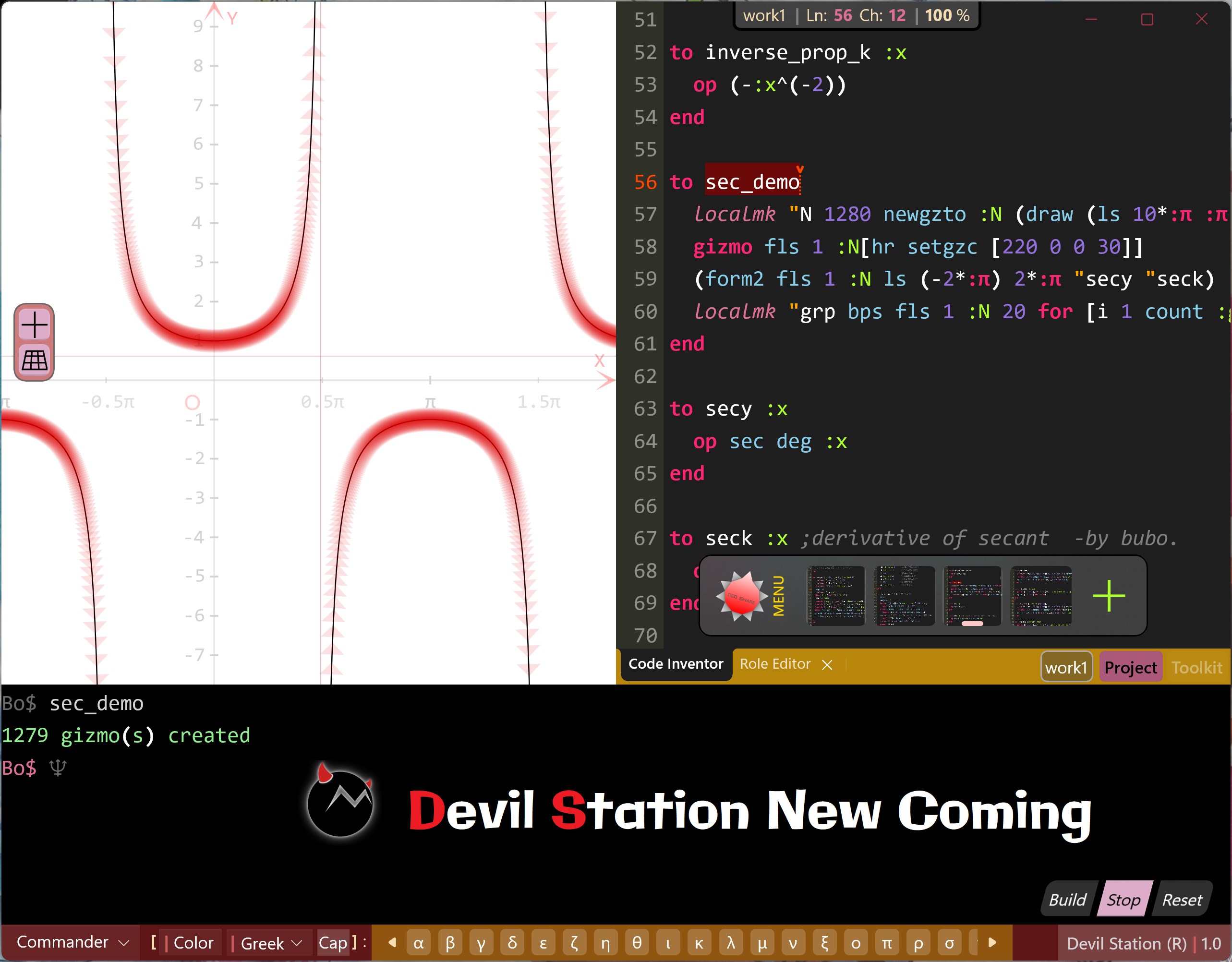Viewport: 1232px width, 962px height.
Task: Select the third code workspace thumbnail
Action: [972, 596]
